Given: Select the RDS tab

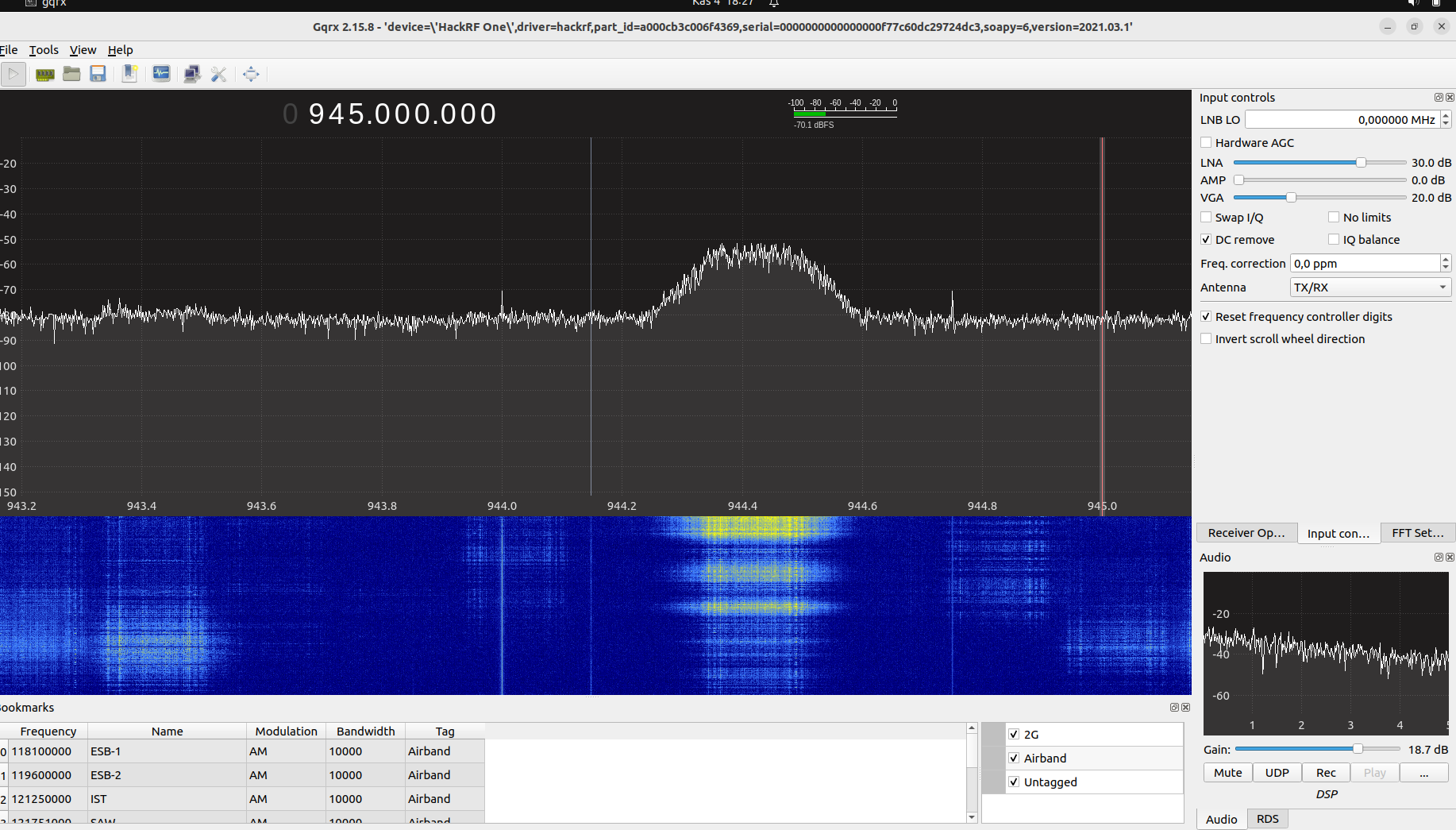Looking at the screenshot, I should tap(1267, 819).
